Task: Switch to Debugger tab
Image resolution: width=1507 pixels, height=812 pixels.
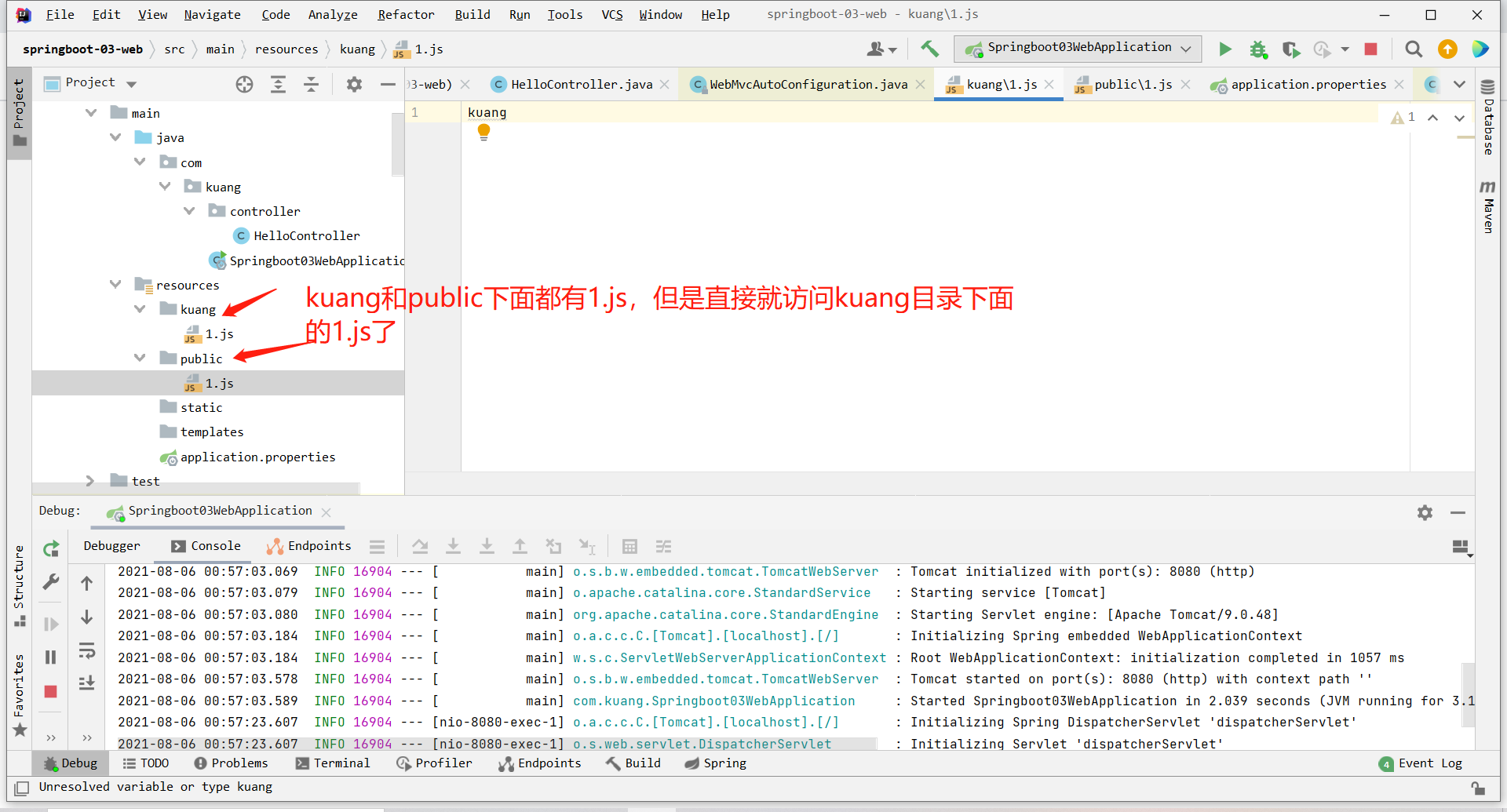Action: click(x=111, y=546)
